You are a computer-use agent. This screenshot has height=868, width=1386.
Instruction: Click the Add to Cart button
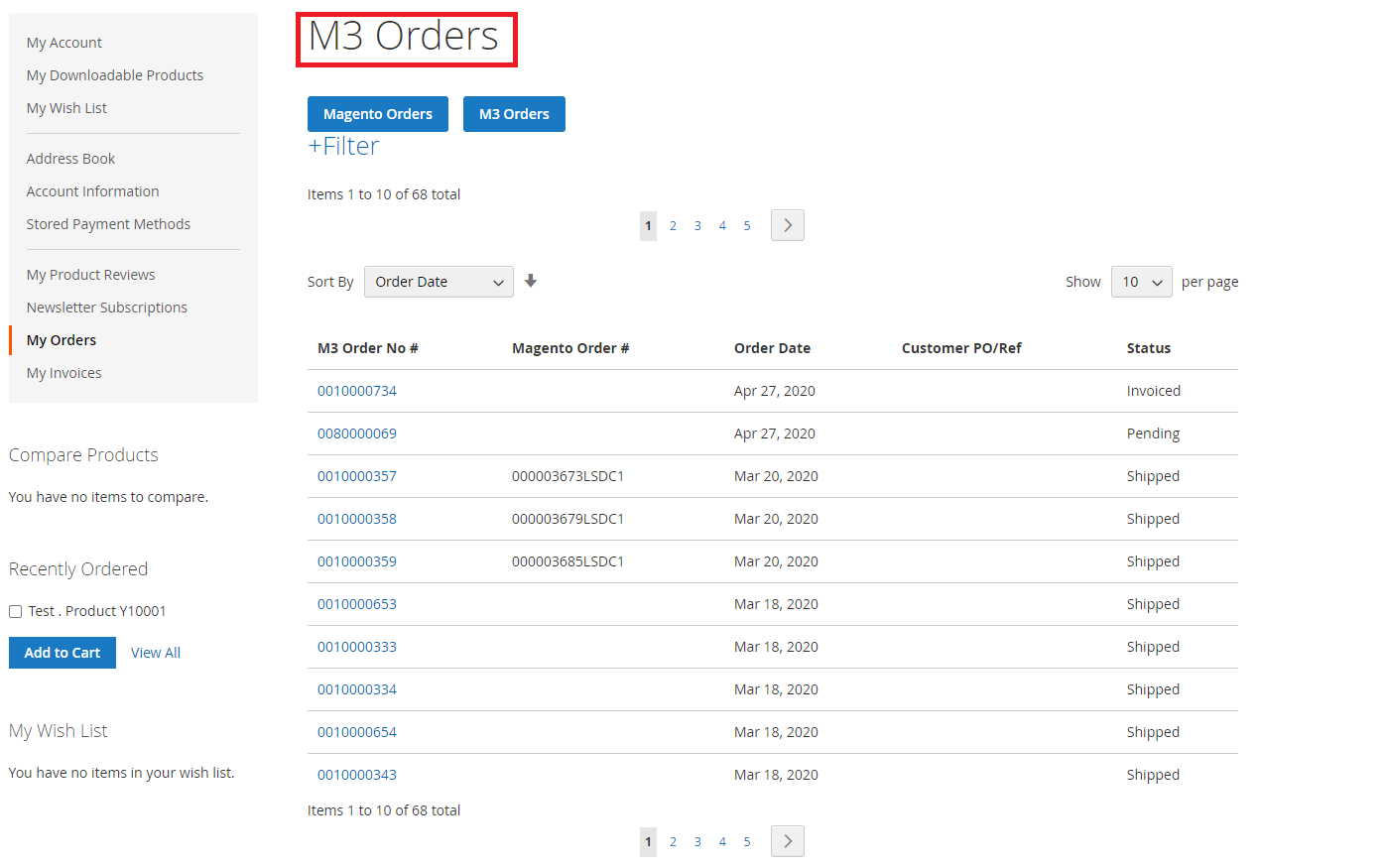pos(63,653)
